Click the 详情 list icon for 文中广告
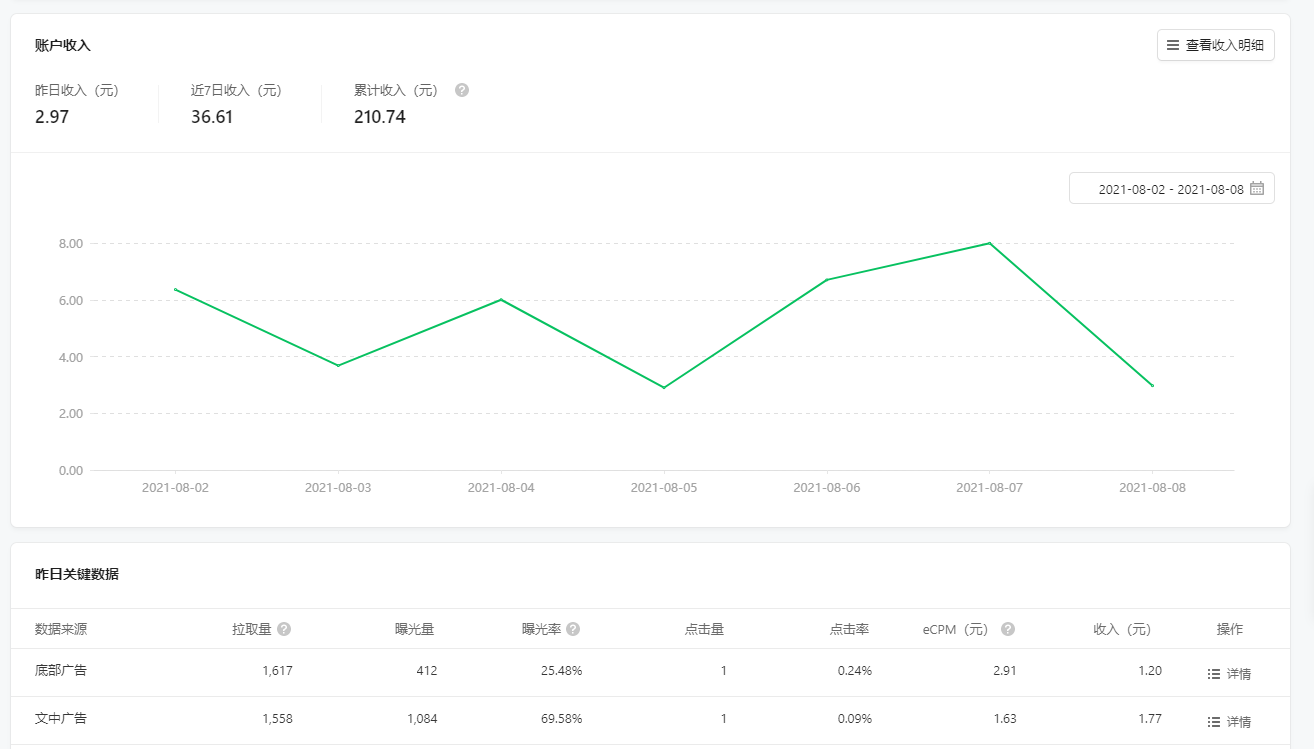Screen dimensions: 1314x749 [1214, 722]
